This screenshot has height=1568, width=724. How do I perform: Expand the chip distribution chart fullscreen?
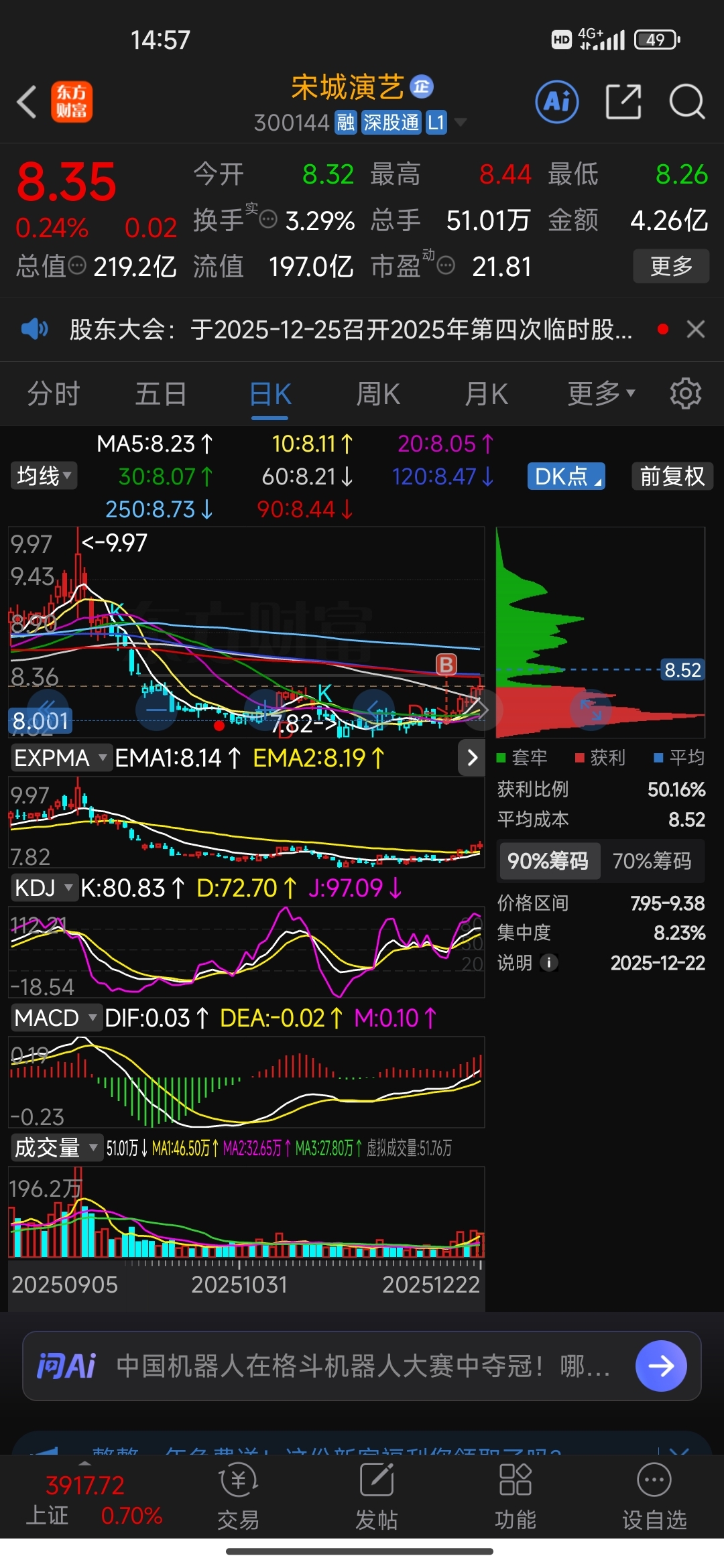pyautogui.click(x=591, y=710)
